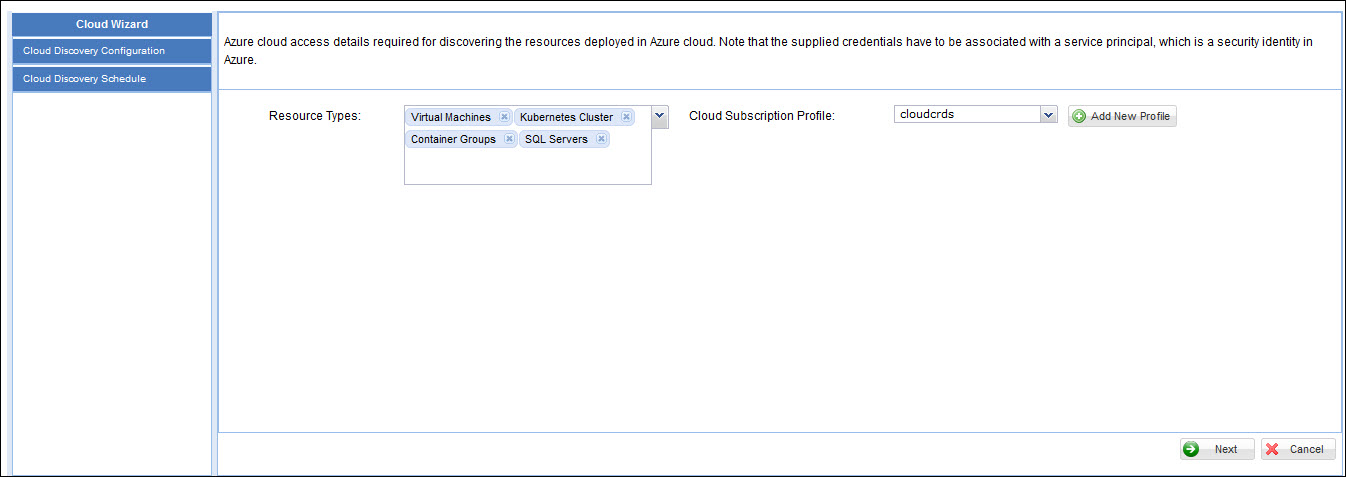Select the SQL Servers tag label

pyautogui.click(x=556, y=139)
